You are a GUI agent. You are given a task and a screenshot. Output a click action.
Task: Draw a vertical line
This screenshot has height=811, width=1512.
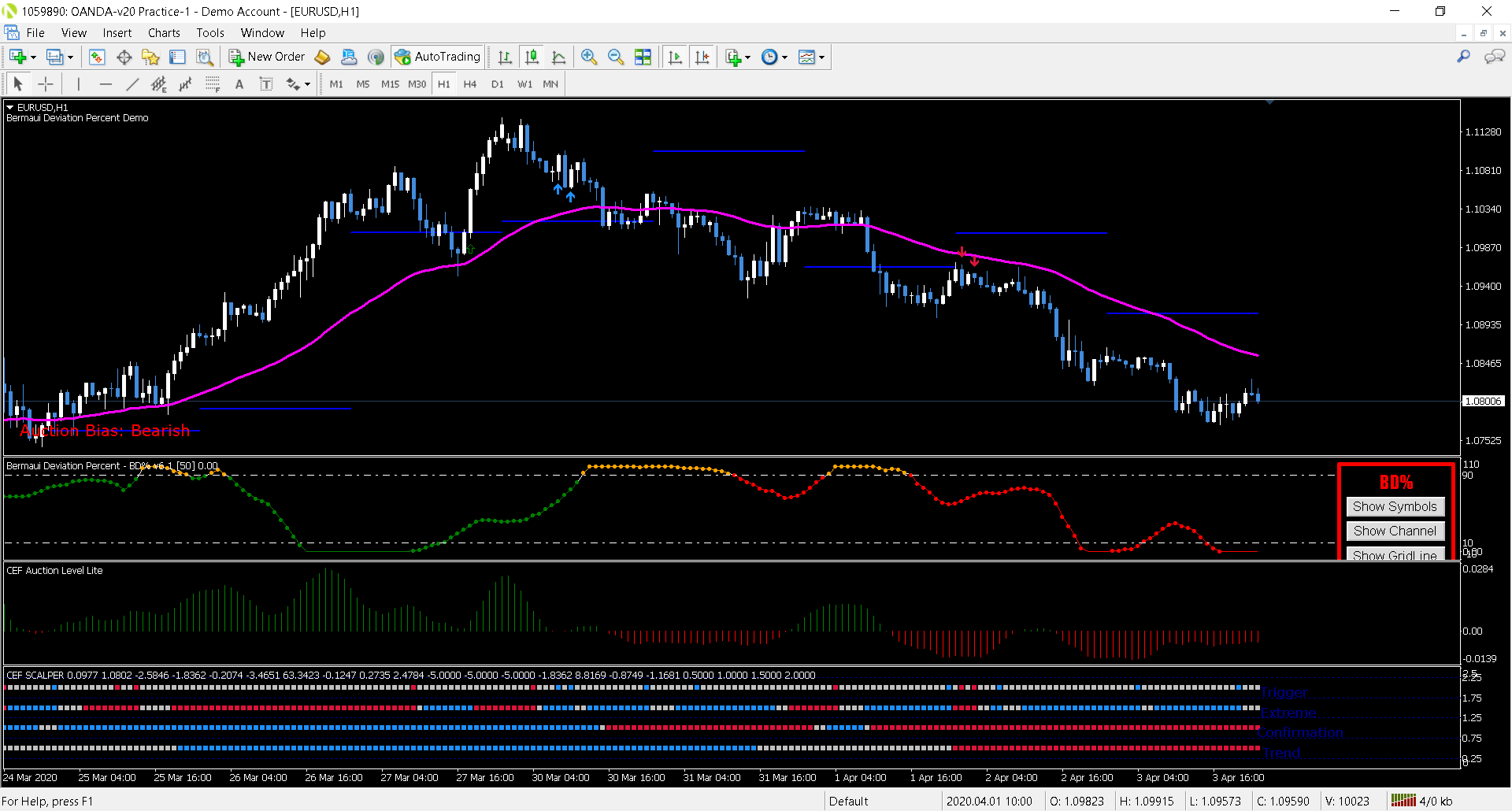pos(78,84)
